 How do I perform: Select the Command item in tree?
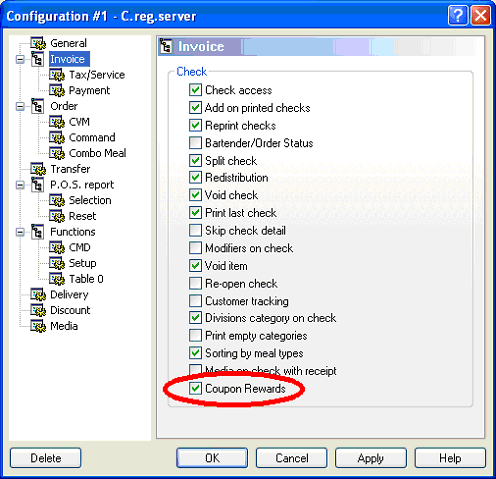pyautogui.click(x=92, y=137)
